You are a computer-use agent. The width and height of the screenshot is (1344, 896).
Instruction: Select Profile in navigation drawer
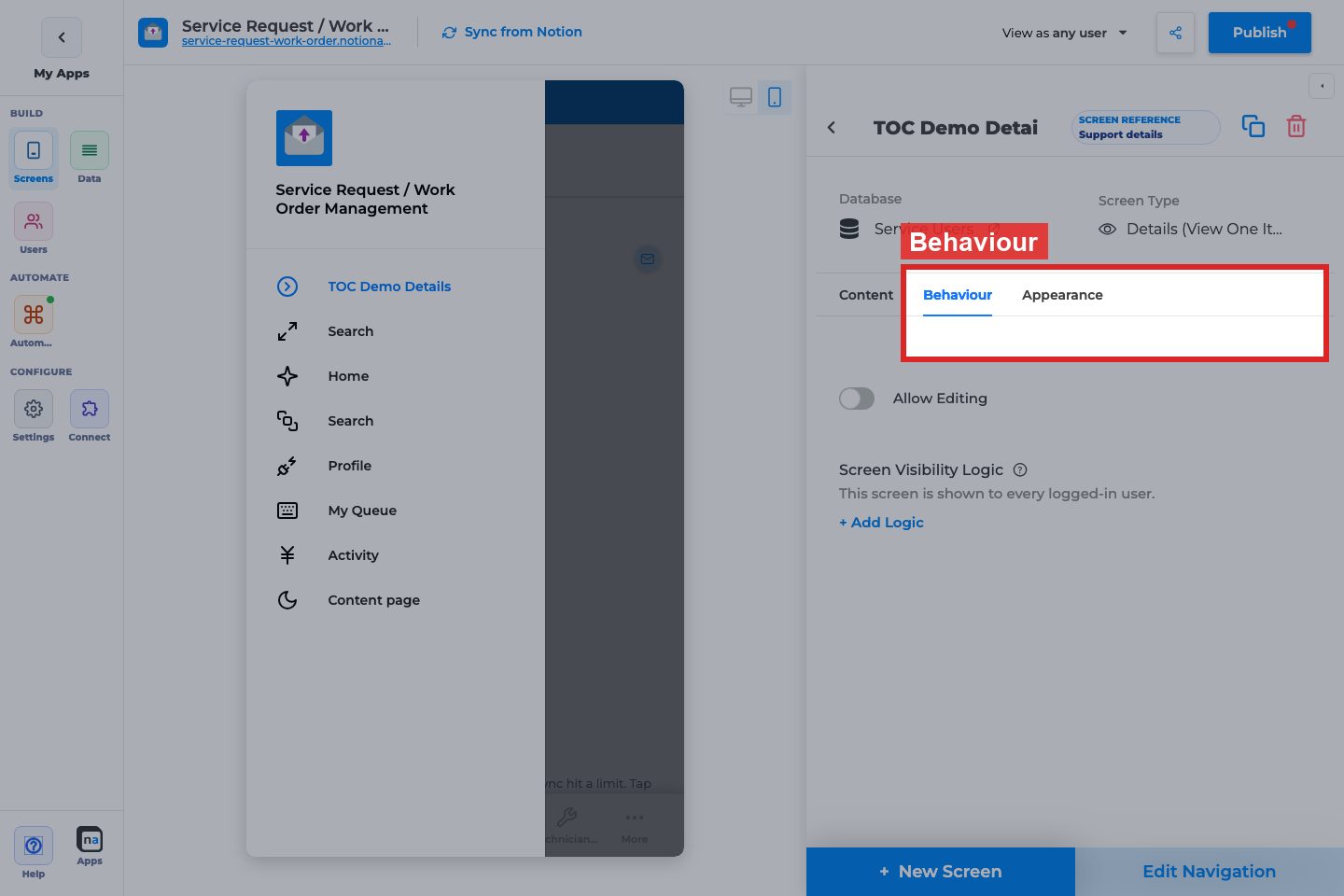[x=396, y=466]
